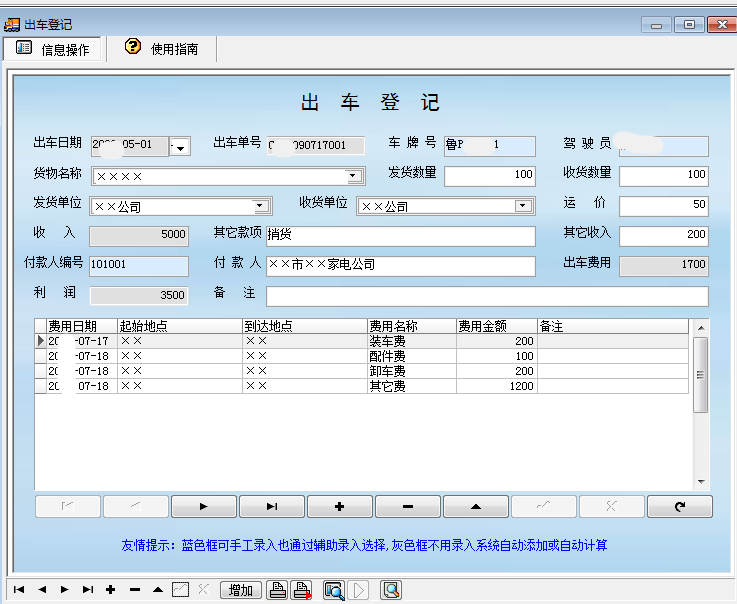
Task: Click grid cancel X greyed button
Action: pos(612,506)
